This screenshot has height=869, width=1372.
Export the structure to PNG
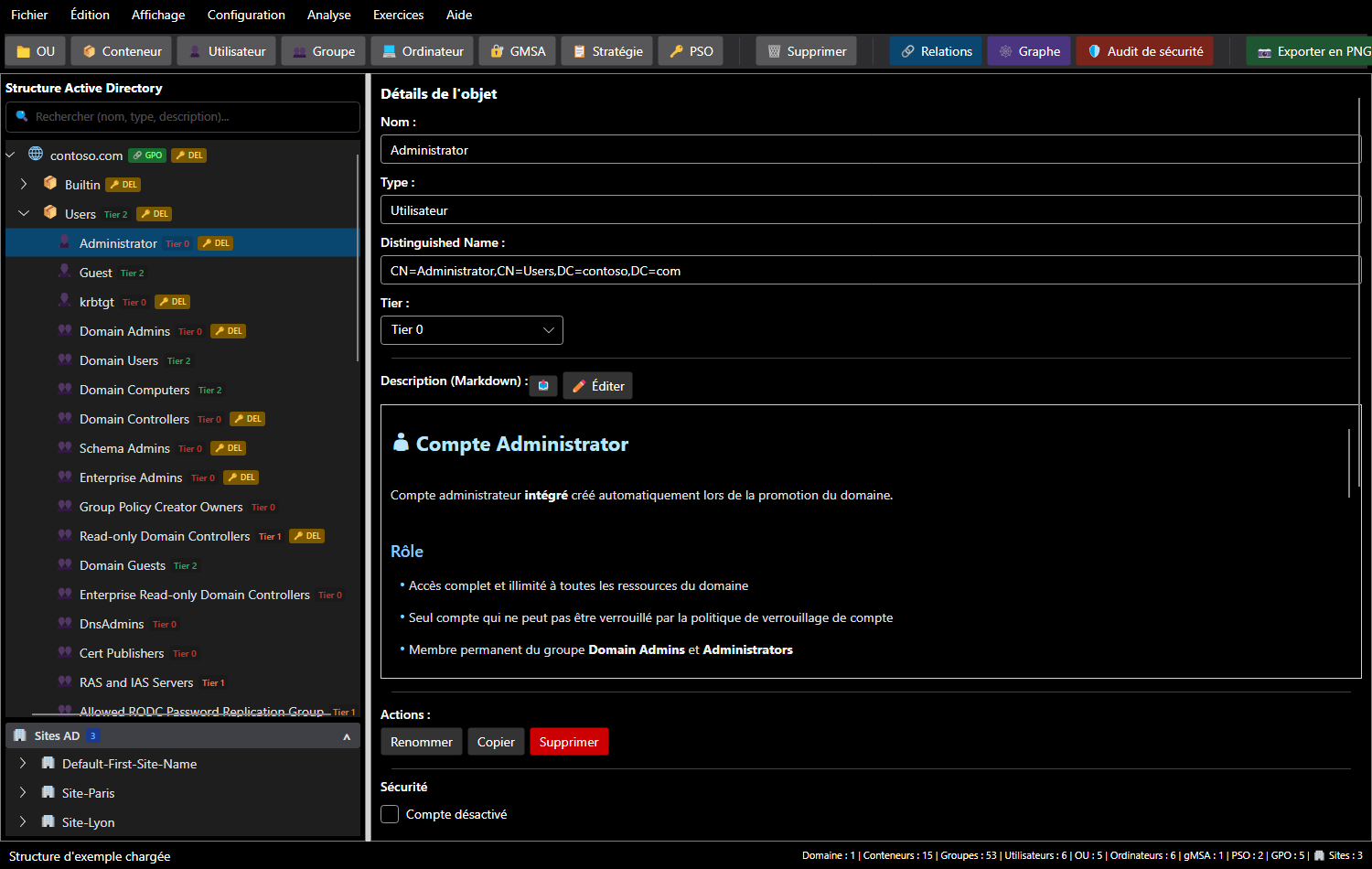(1311, 51)
